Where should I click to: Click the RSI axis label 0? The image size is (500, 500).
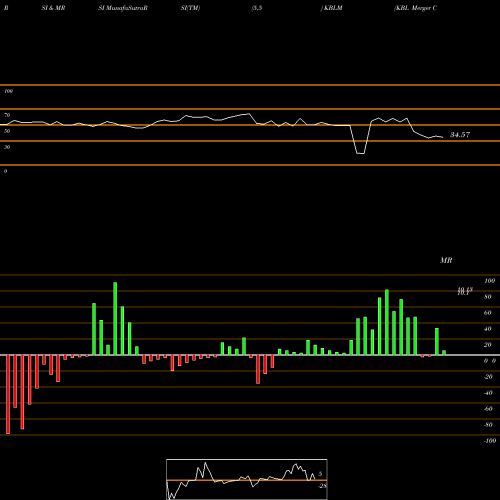(5, 171)
